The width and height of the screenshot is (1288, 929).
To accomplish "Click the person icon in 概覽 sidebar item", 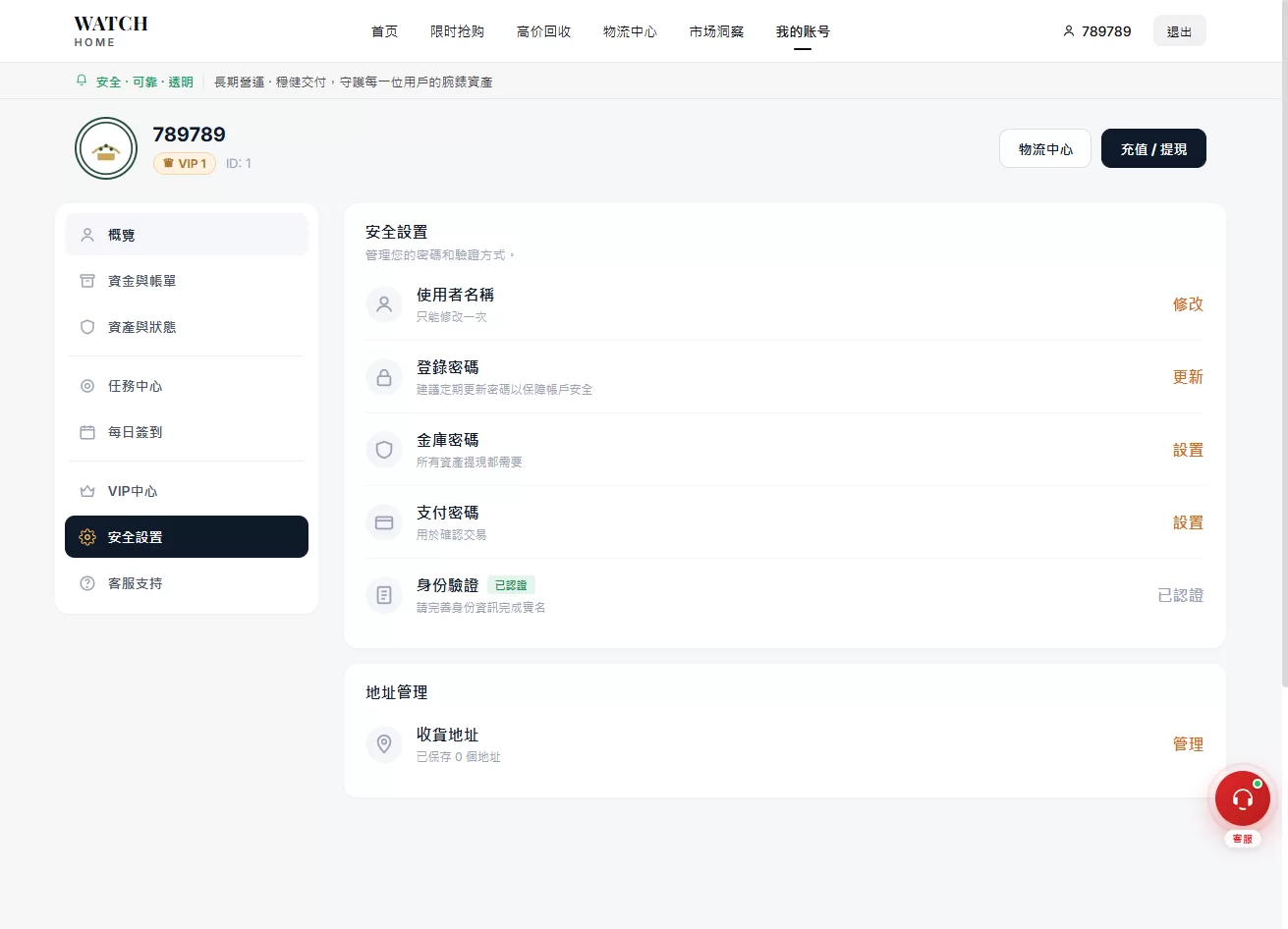I will (x=87, y=235).
